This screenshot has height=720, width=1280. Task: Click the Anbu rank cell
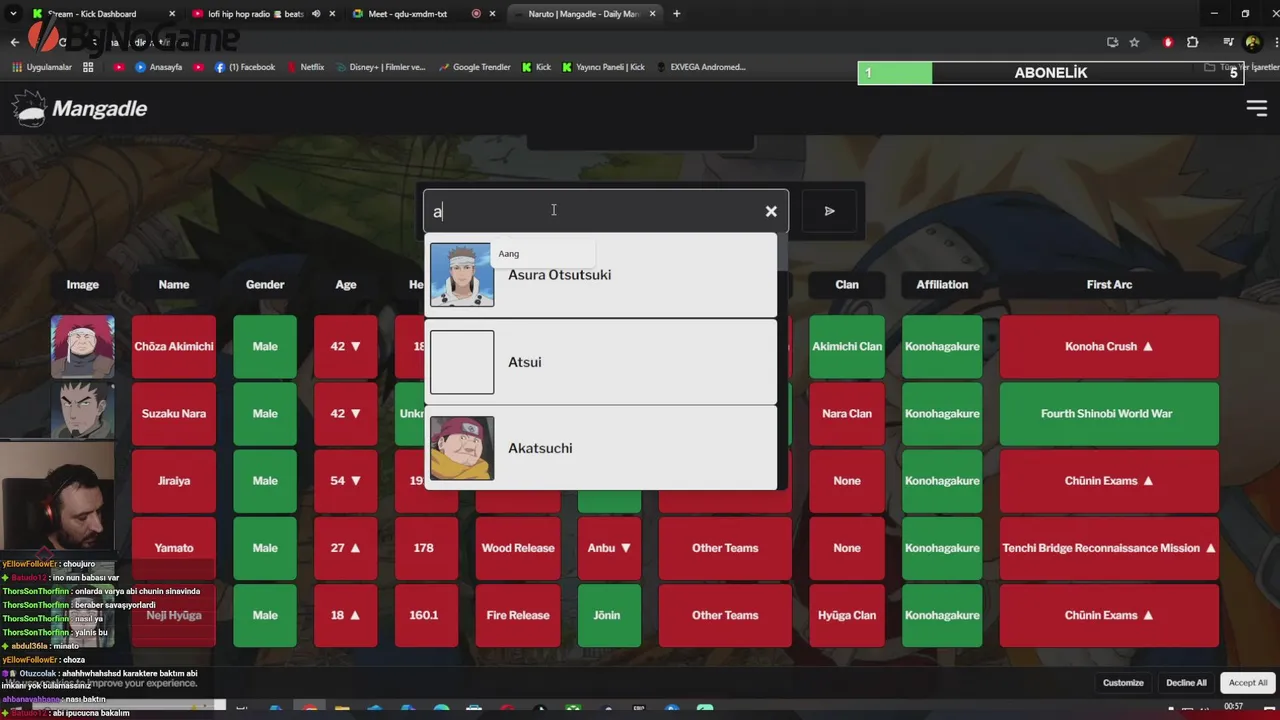[609, 548]
